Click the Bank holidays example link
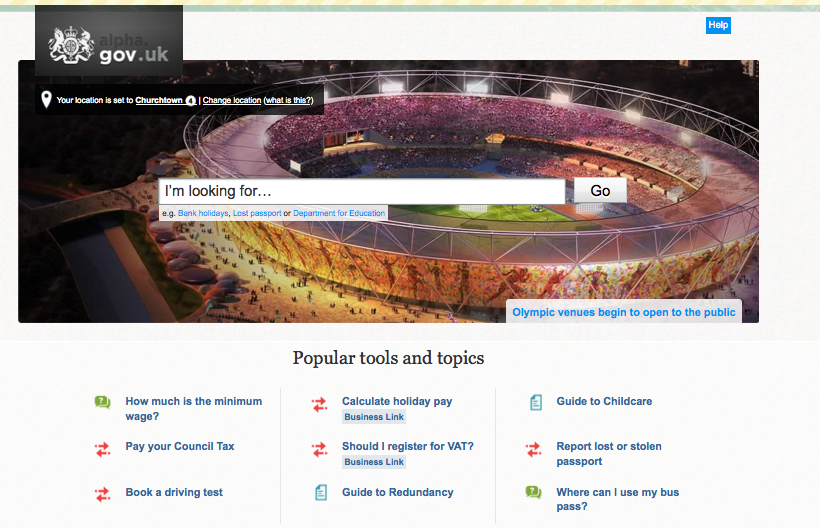Screen dimensions: 820x528 tap(203, 213)
